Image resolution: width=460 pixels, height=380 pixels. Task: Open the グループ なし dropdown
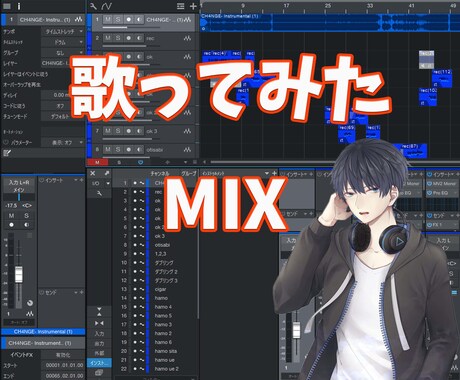pos(63,53)
